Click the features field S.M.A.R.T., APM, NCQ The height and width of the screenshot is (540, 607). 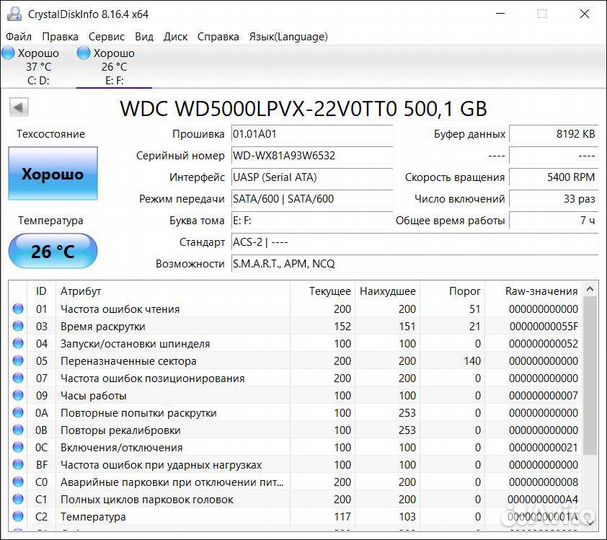[x=415, y=264]
